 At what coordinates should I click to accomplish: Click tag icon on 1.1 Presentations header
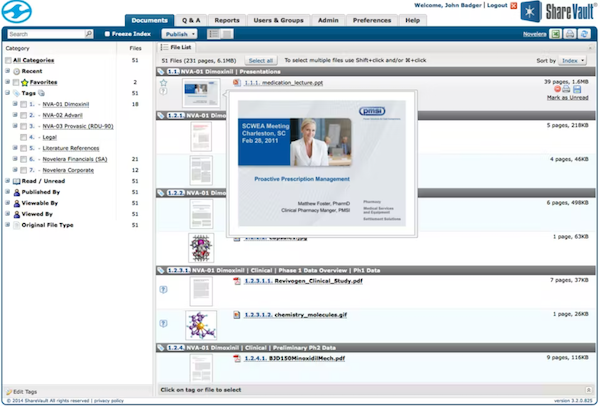pyautogui.click(x=161, y=72)
